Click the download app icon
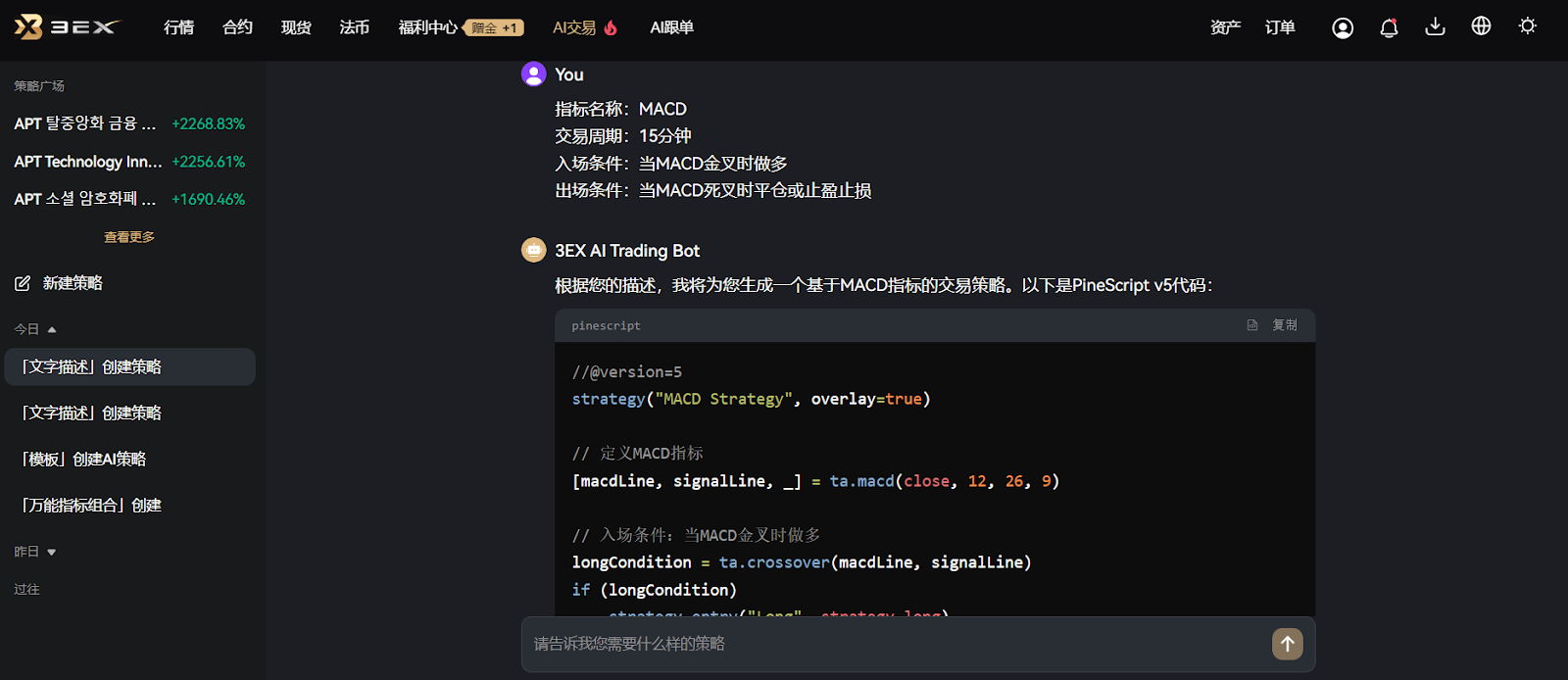Screen dimensions: 1568x680 coord(1435,27)
